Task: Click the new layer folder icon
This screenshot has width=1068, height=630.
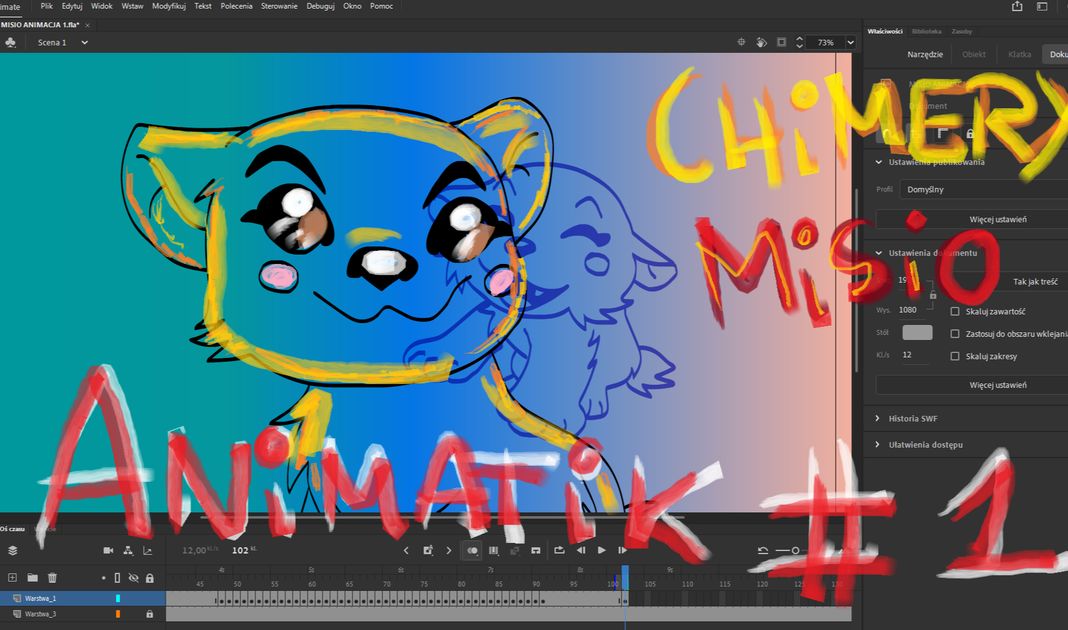Action: [x=32, y=578]
